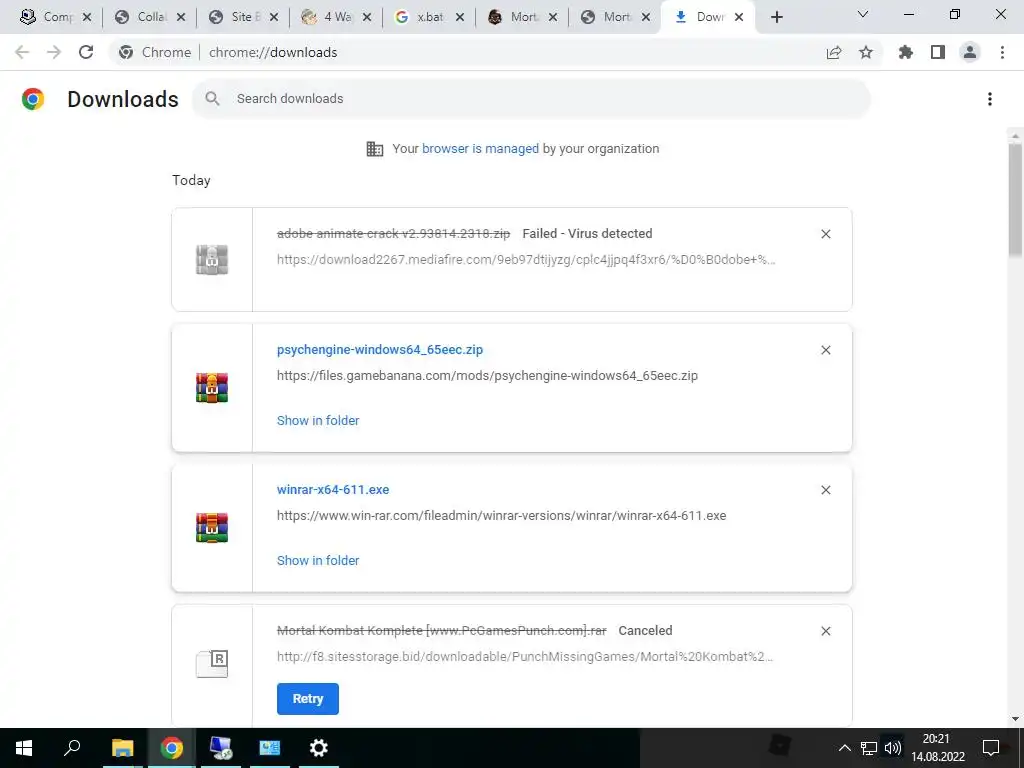Show hidden system tray icons
The image size is (1024, 768).
point(844,748)
